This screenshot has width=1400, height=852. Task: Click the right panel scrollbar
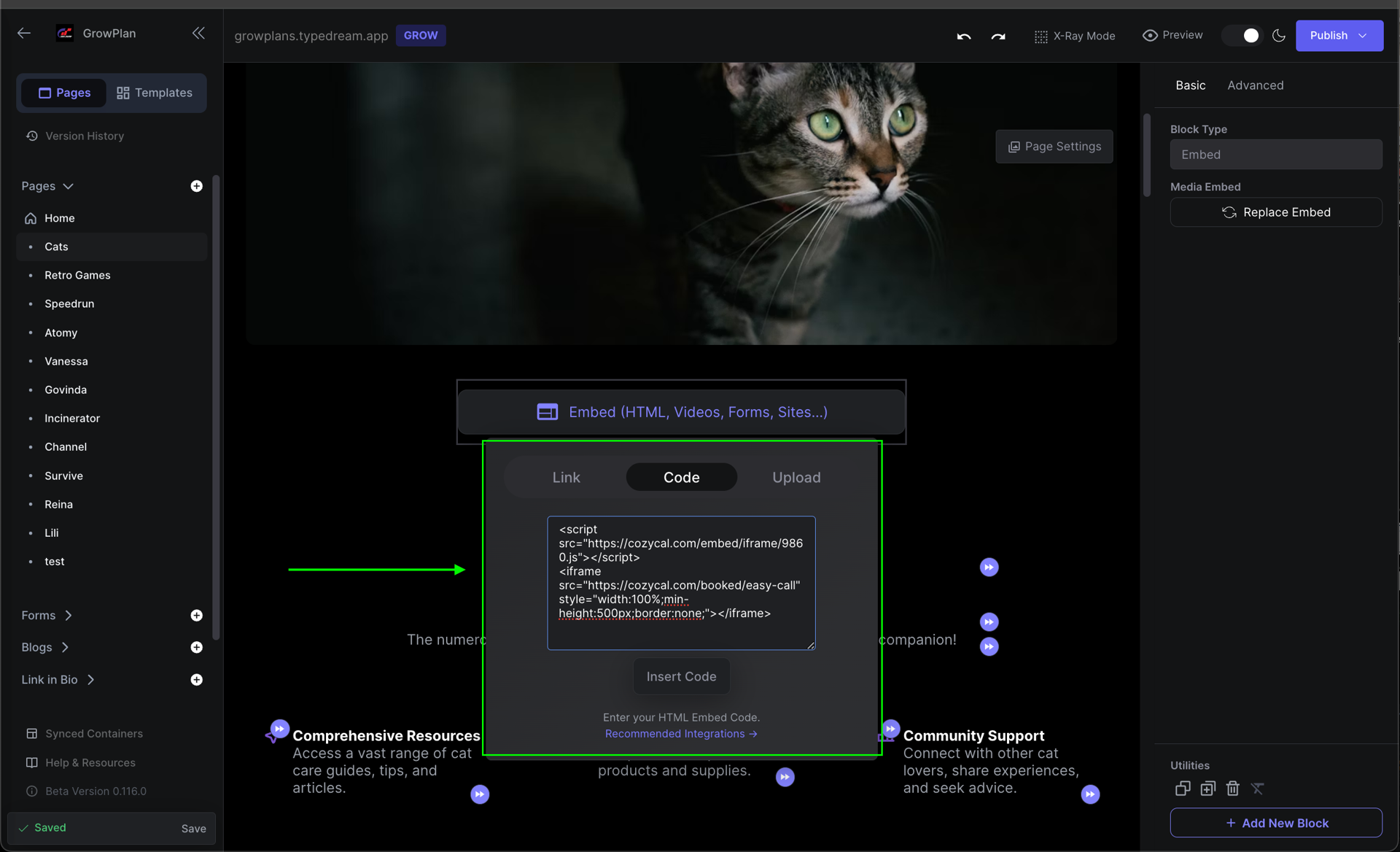coord(1147,155)
